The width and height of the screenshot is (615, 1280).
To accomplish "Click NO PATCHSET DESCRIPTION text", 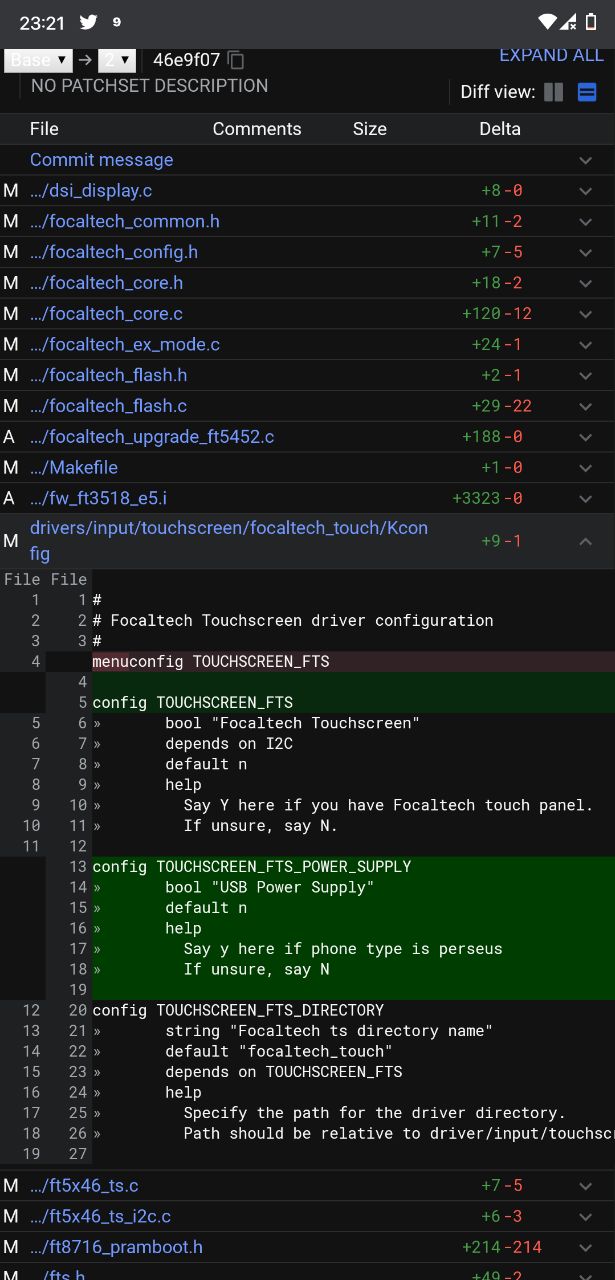I will [x=149, y=86].
